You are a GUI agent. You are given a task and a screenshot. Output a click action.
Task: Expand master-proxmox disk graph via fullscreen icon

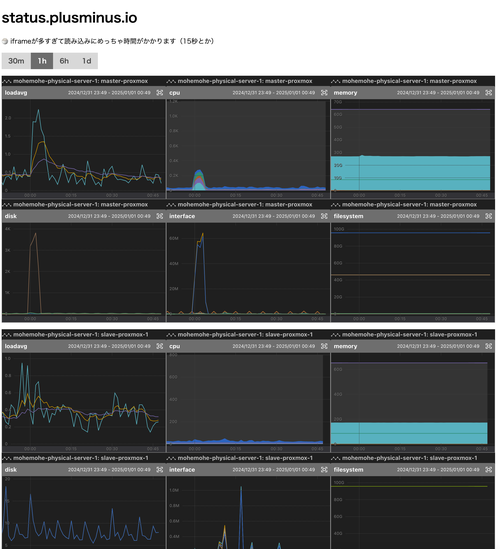pos(160,216)
